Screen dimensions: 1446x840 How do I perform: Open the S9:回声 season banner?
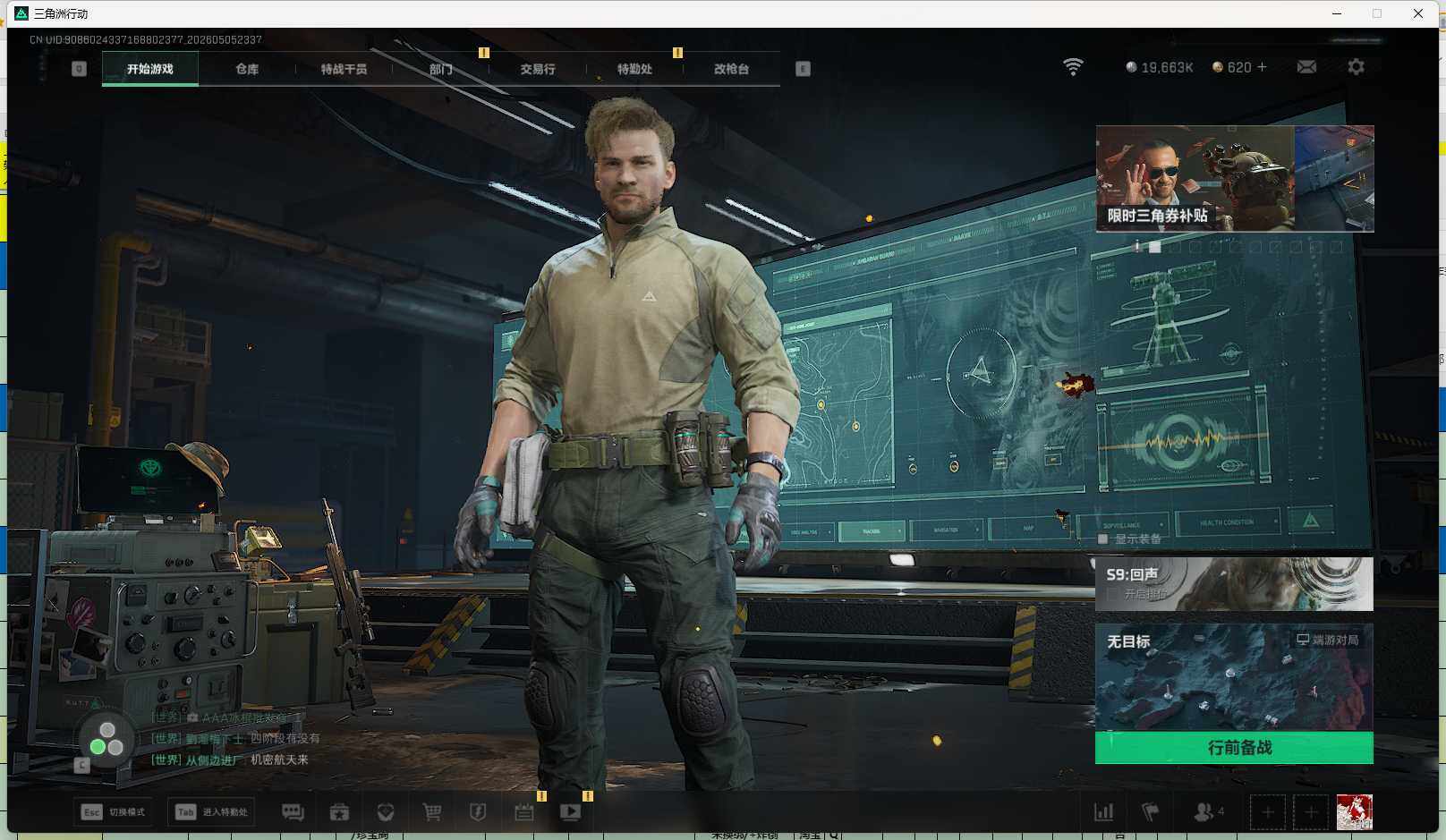(x=1234, y=584)
